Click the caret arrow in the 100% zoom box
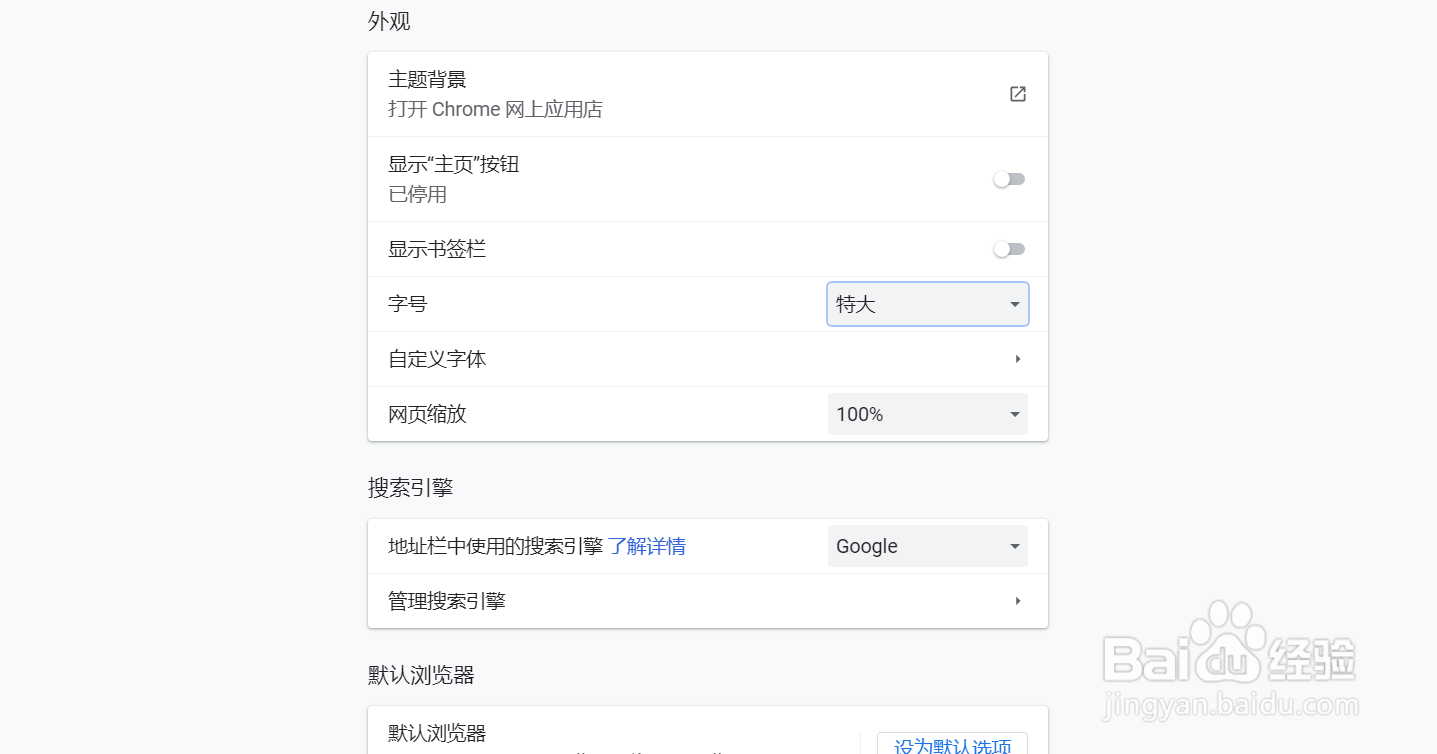 click(1014, 414)
